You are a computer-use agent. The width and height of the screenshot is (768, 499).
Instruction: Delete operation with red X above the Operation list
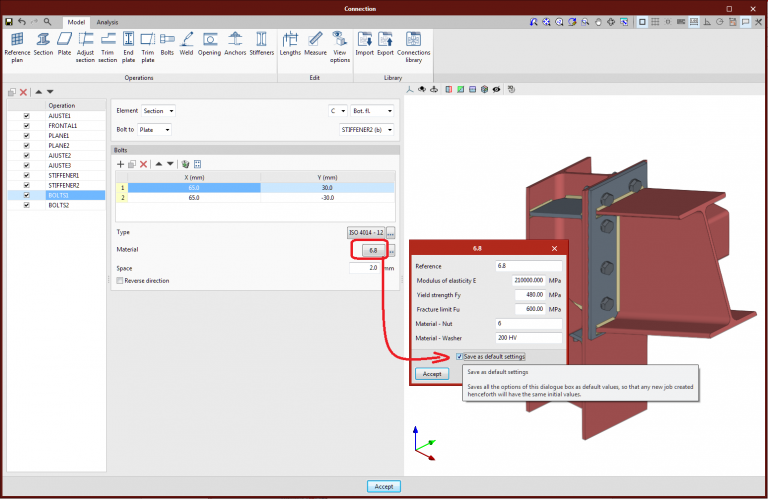point(23,92)
